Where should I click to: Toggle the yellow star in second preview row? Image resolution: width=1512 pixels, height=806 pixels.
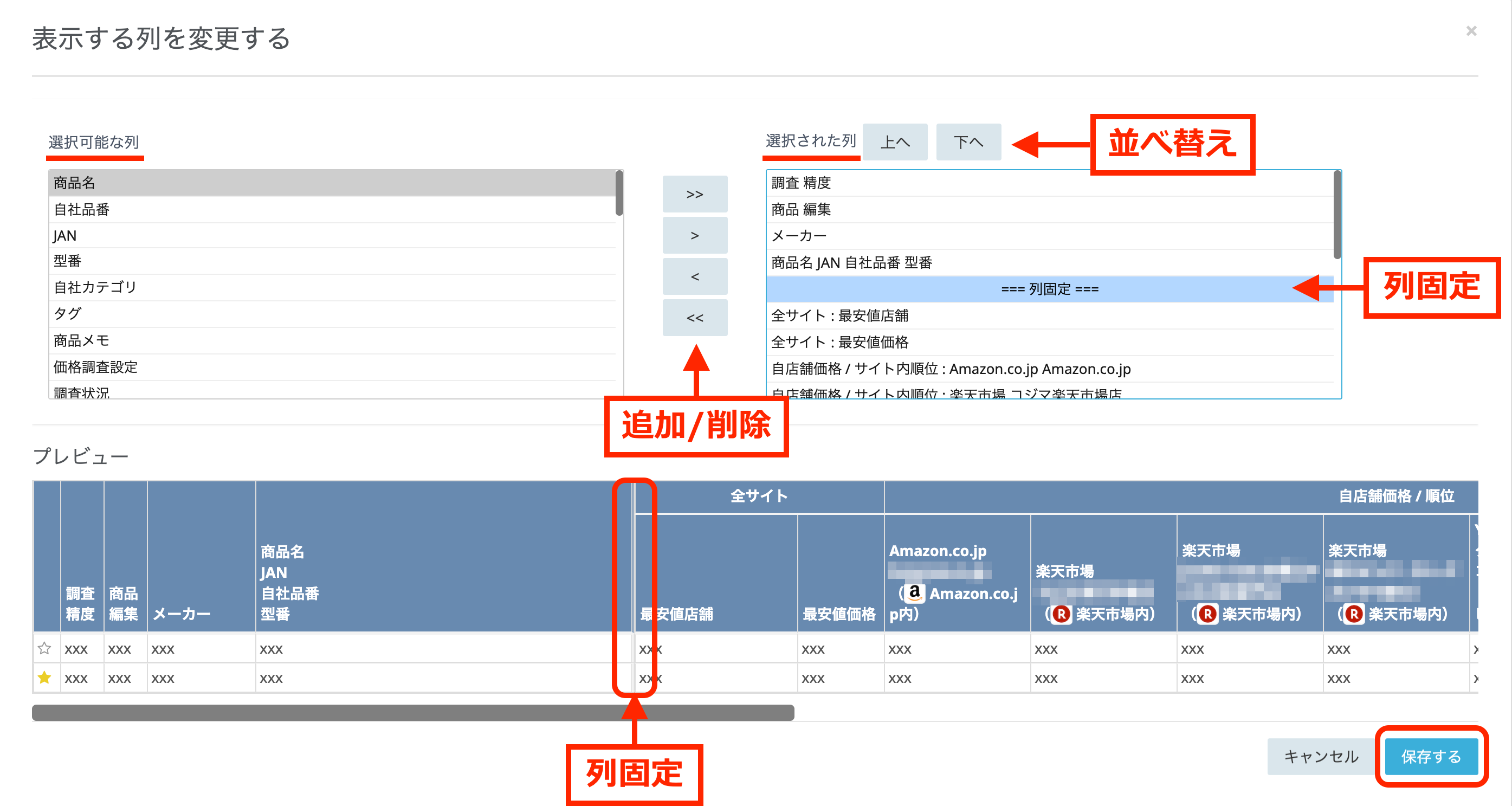tap(44, 678)
